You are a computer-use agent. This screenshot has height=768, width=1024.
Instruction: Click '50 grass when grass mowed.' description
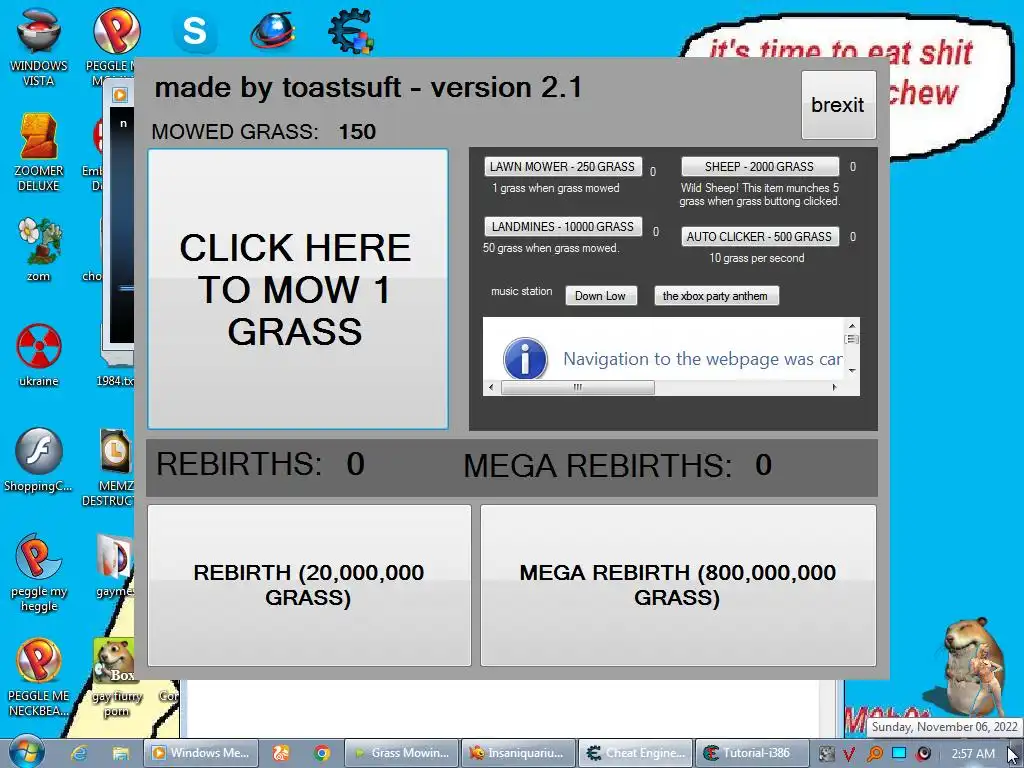pyautogui.click(x=551, y=248)
